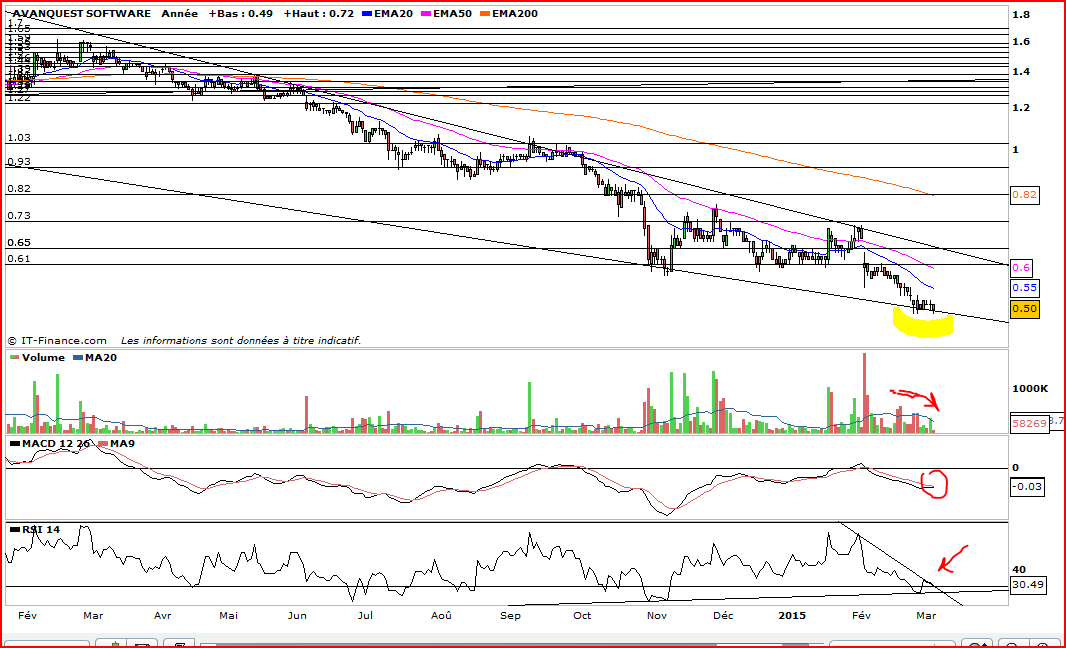Click the Avr month label
Viewport: 1066px width, 648px height.
[x=162, y=615]
